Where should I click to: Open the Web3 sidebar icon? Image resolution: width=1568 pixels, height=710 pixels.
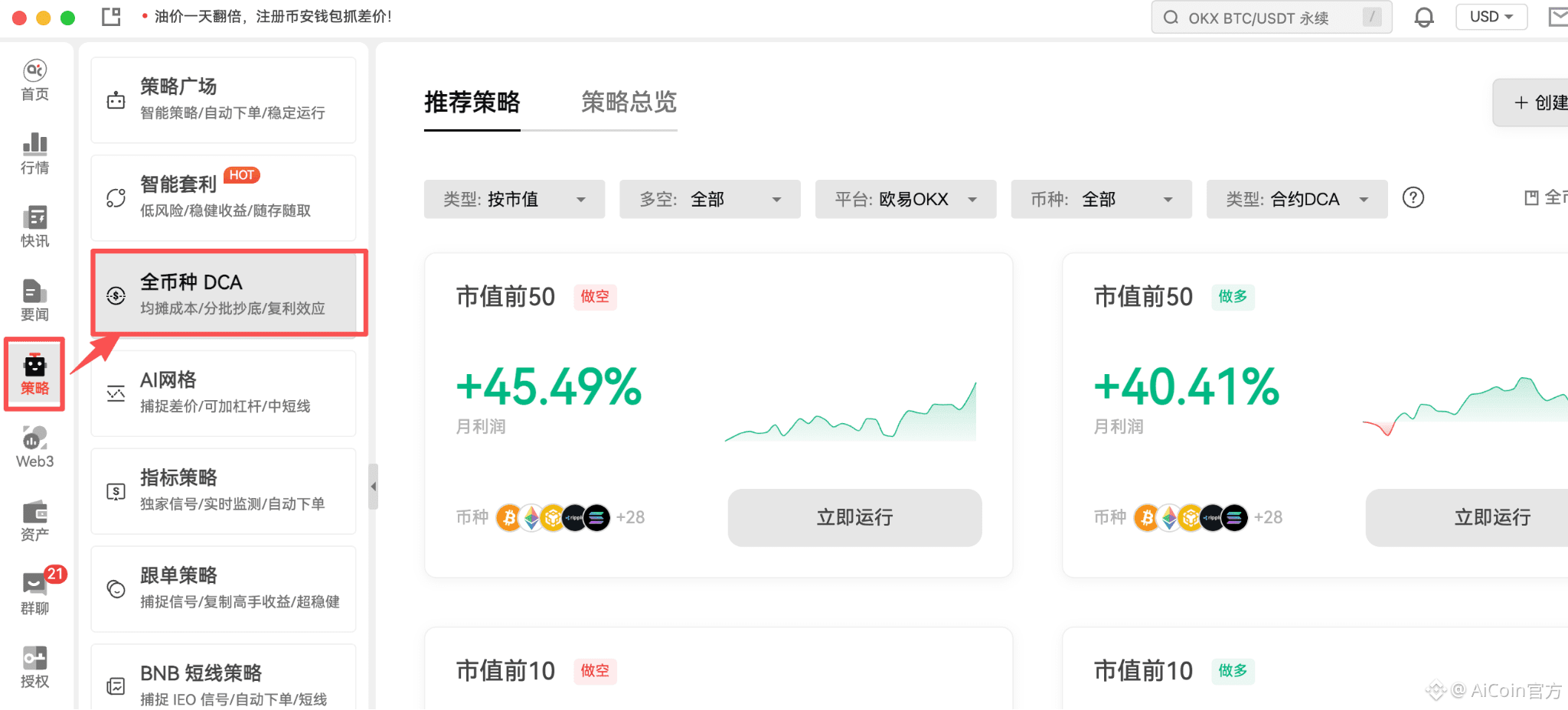pyautogui.click(x=34, y=446)
